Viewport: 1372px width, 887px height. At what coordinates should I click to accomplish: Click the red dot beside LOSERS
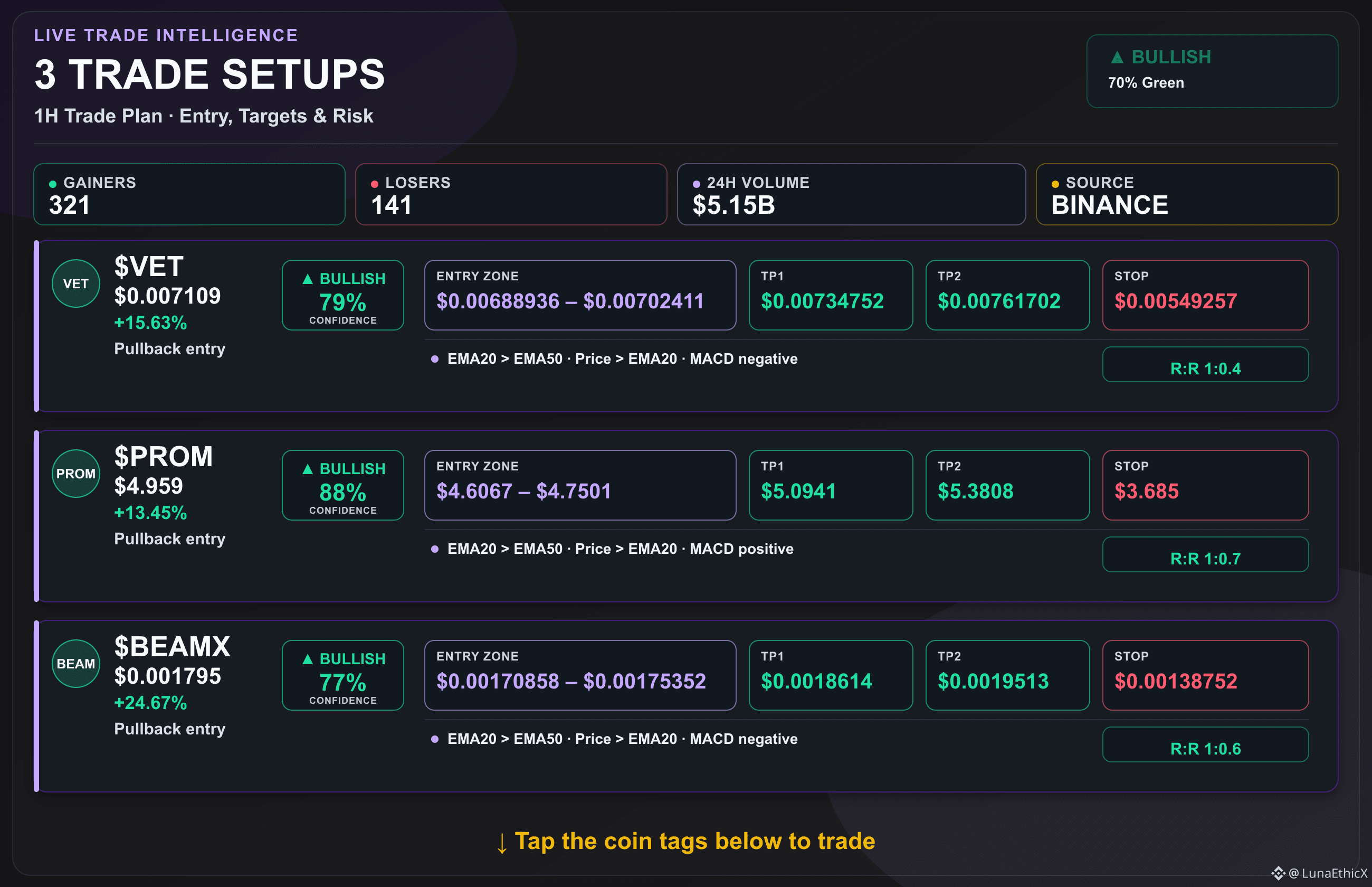(375, 184)
